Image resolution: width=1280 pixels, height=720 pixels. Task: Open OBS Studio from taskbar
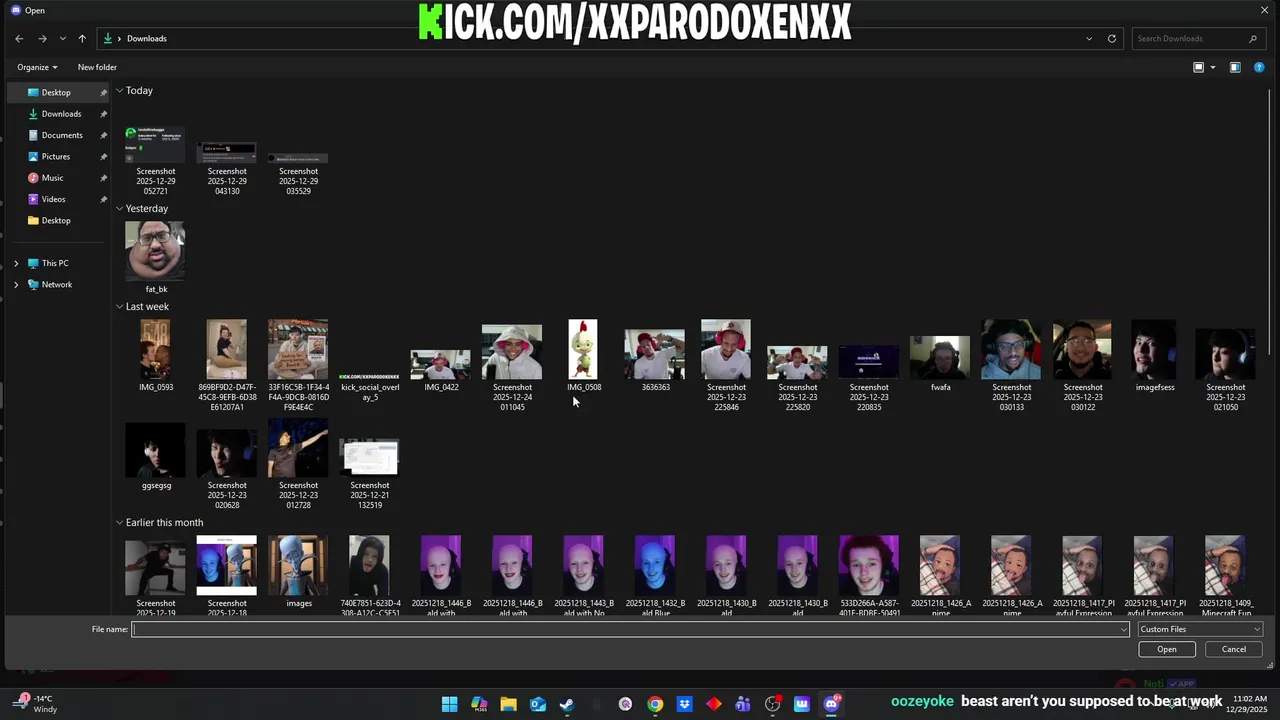click(772, 704)
